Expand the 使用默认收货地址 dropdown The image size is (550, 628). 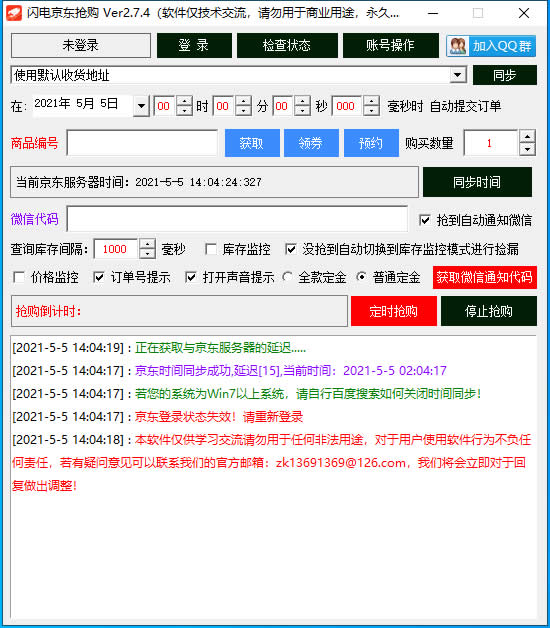click(457, 75)
